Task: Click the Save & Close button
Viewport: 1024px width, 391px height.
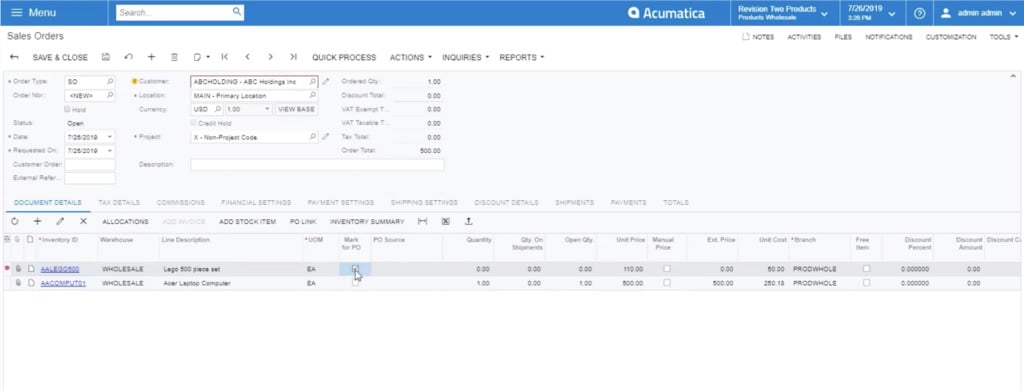Action: point(60,57)
